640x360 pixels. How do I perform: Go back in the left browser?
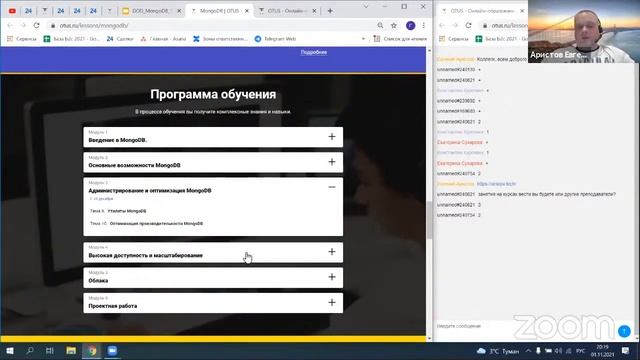(x=10, y=25)
